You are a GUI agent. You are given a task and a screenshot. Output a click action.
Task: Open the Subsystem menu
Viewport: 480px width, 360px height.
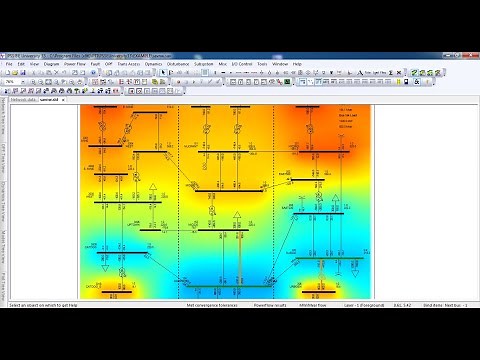pyautogui.click(x=204, y=64)
